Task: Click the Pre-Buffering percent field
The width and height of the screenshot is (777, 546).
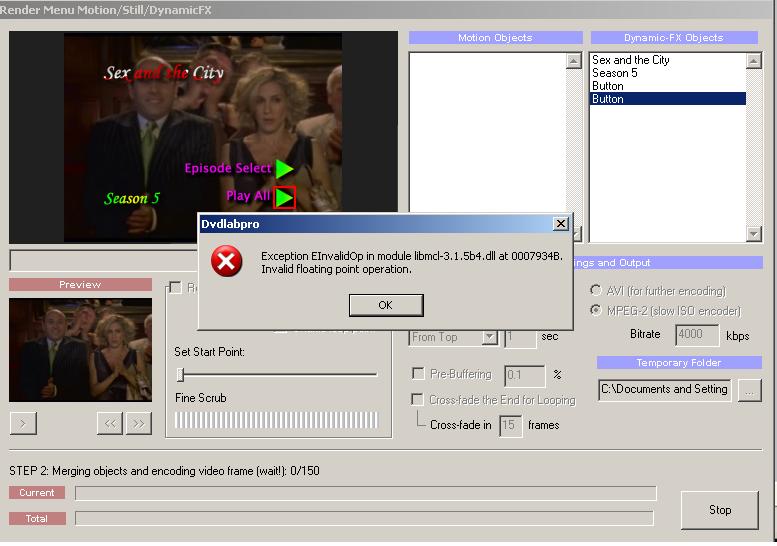Action: 524,376
